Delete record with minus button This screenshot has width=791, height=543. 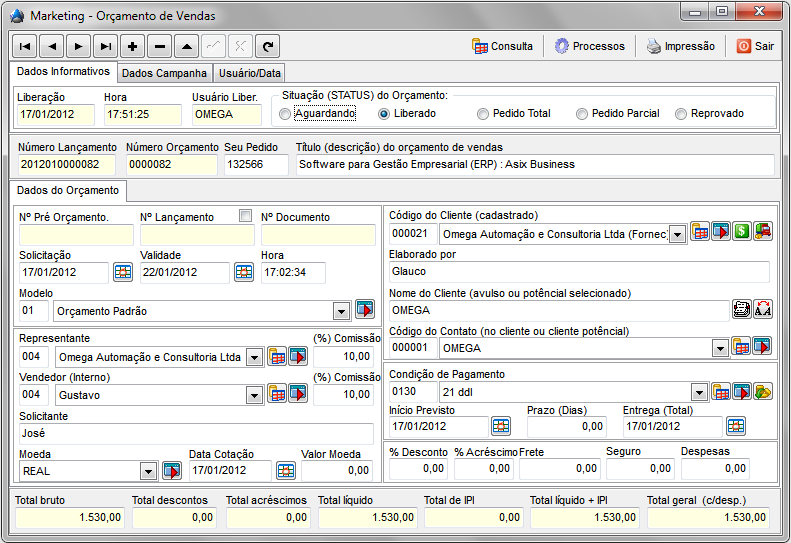click(x=160, y=46)
